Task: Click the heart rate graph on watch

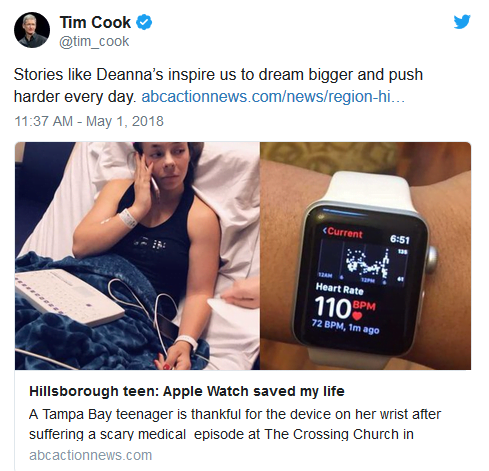Action: tap(363, 263)
